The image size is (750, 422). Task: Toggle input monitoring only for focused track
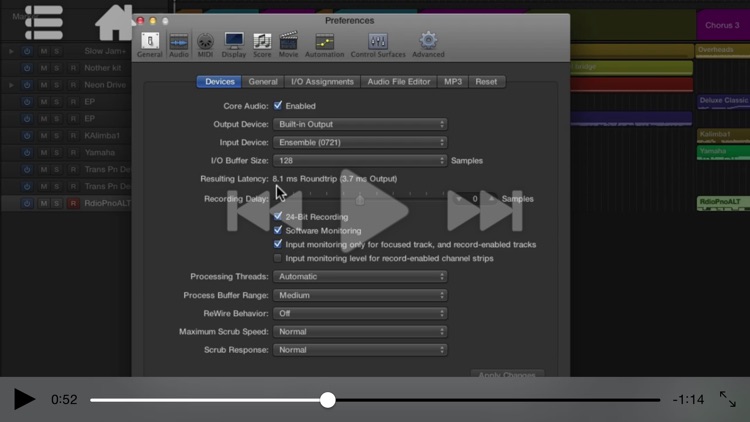point(277,244)
